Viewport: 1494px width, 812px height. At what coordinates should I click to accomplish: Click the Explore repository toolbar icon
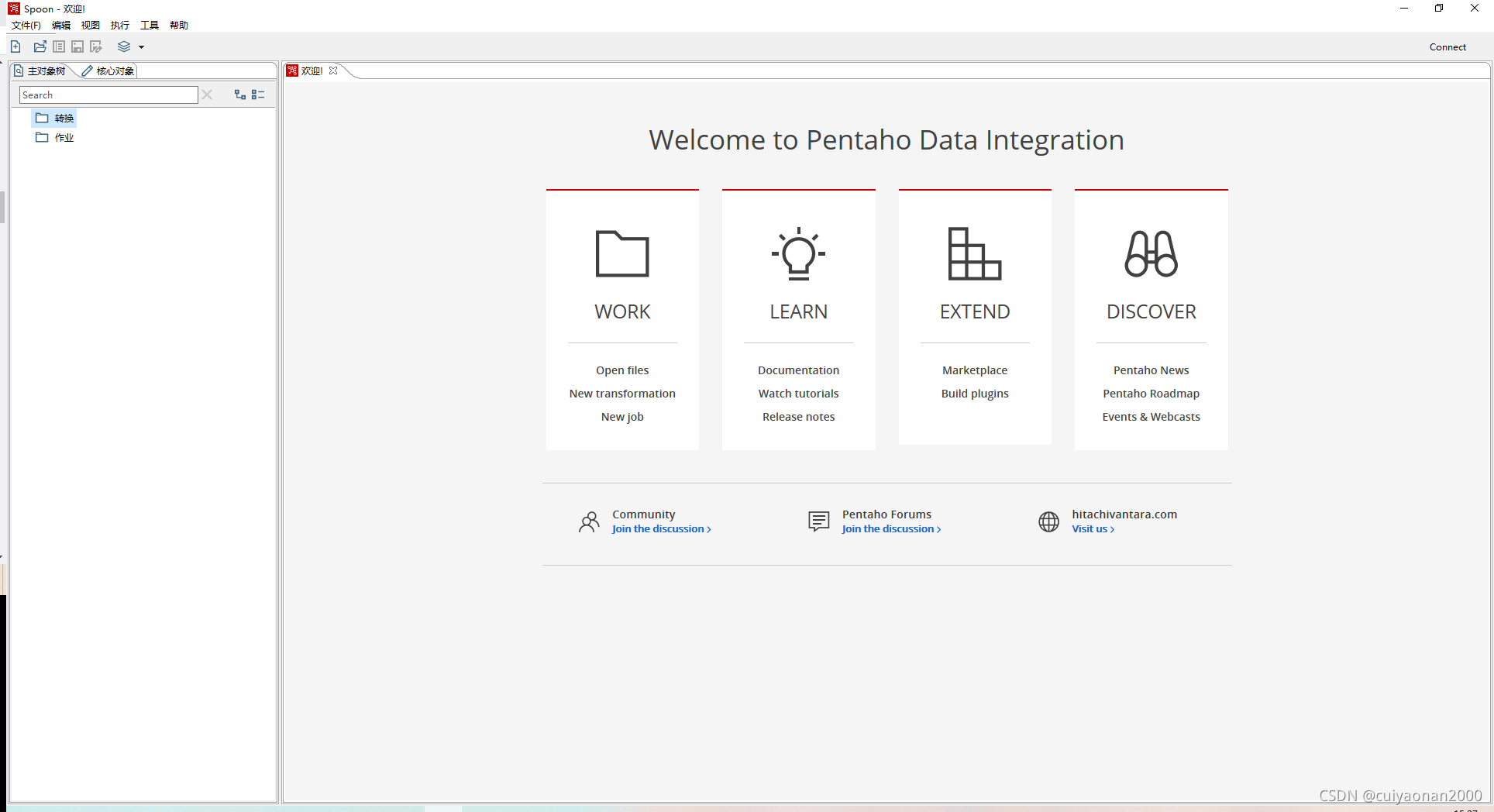(59, 46)
